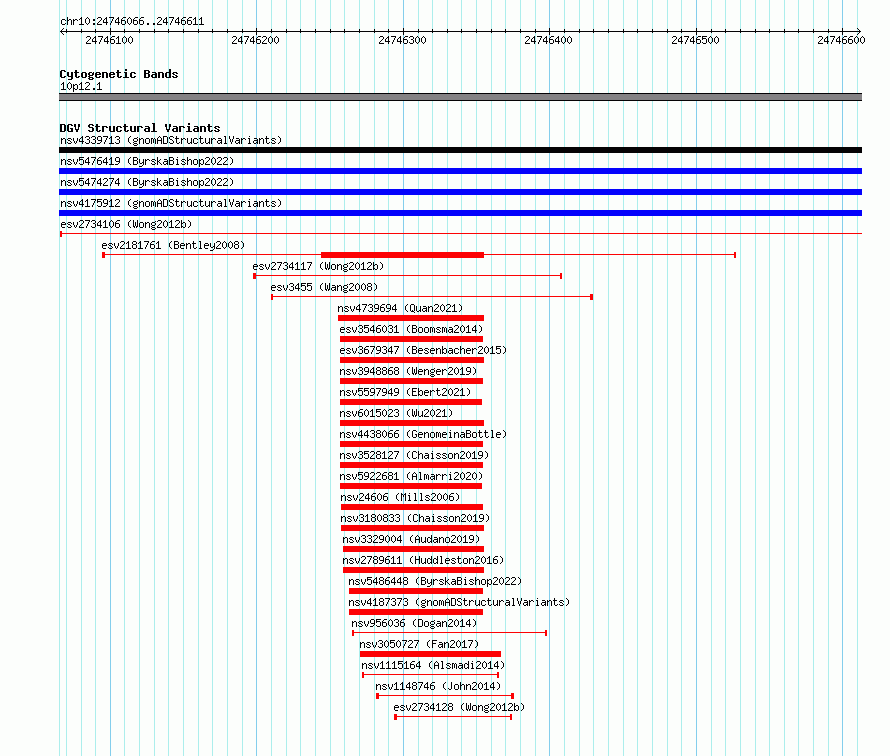
Task: Click the Cytogenetic Bands track title
Action: click(119, 74)
